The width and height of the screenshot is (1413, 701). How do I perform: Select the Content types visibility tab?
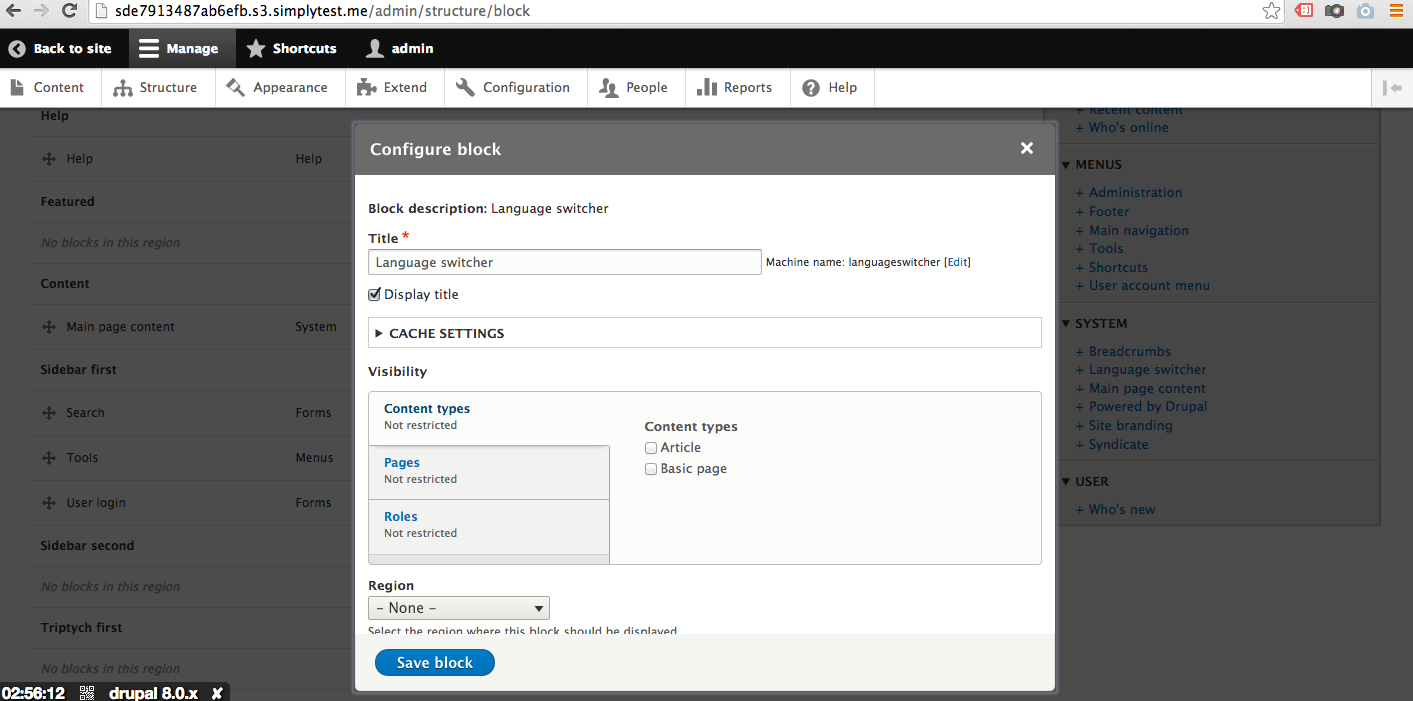point(489,418)
